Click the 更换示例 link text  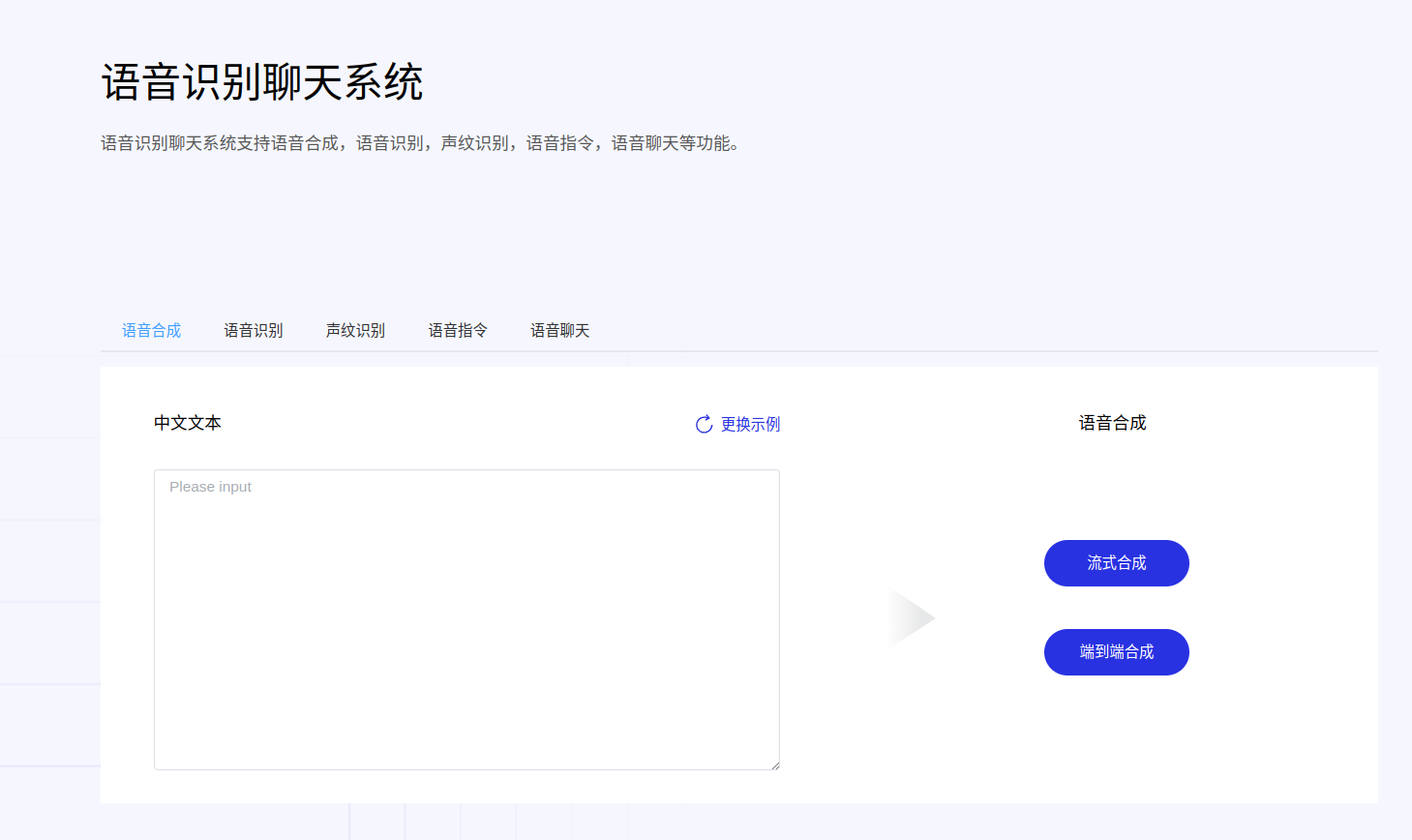point(750,425)
